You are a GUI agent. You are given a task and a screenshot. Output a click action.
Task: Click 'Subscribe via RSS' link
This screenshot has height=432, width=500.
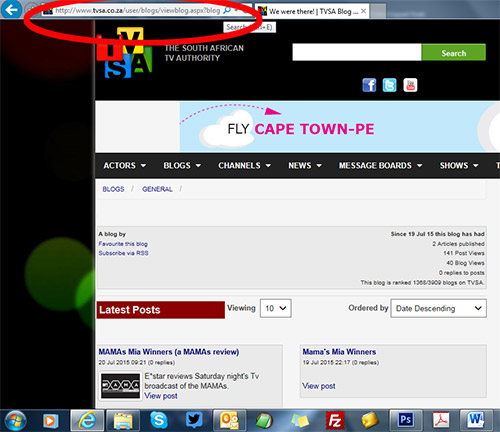pyautogui.click(x=123, y=253)
